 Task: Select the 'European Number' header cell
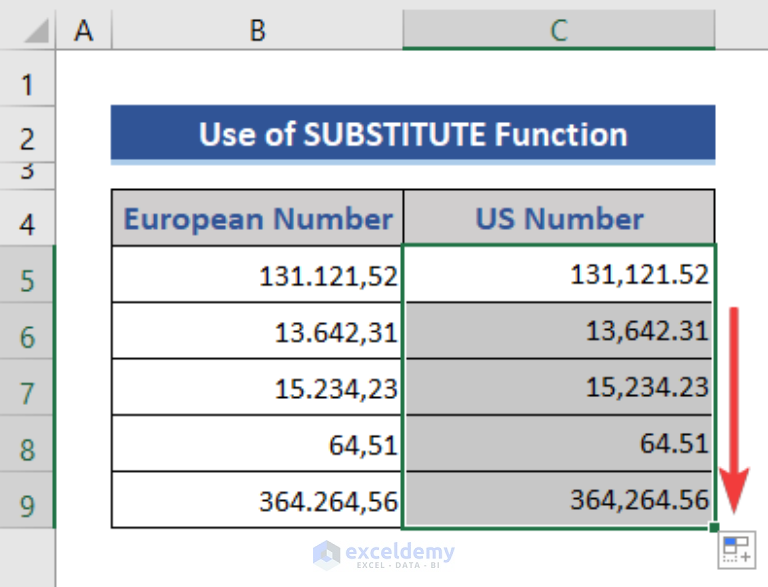257,218
